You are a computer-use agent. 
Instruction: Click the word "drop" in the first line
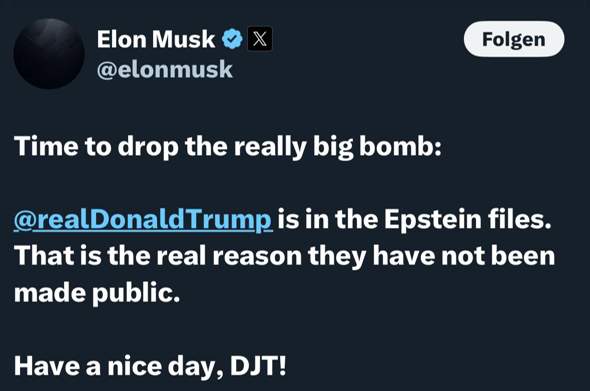click(x=148, y=148)
